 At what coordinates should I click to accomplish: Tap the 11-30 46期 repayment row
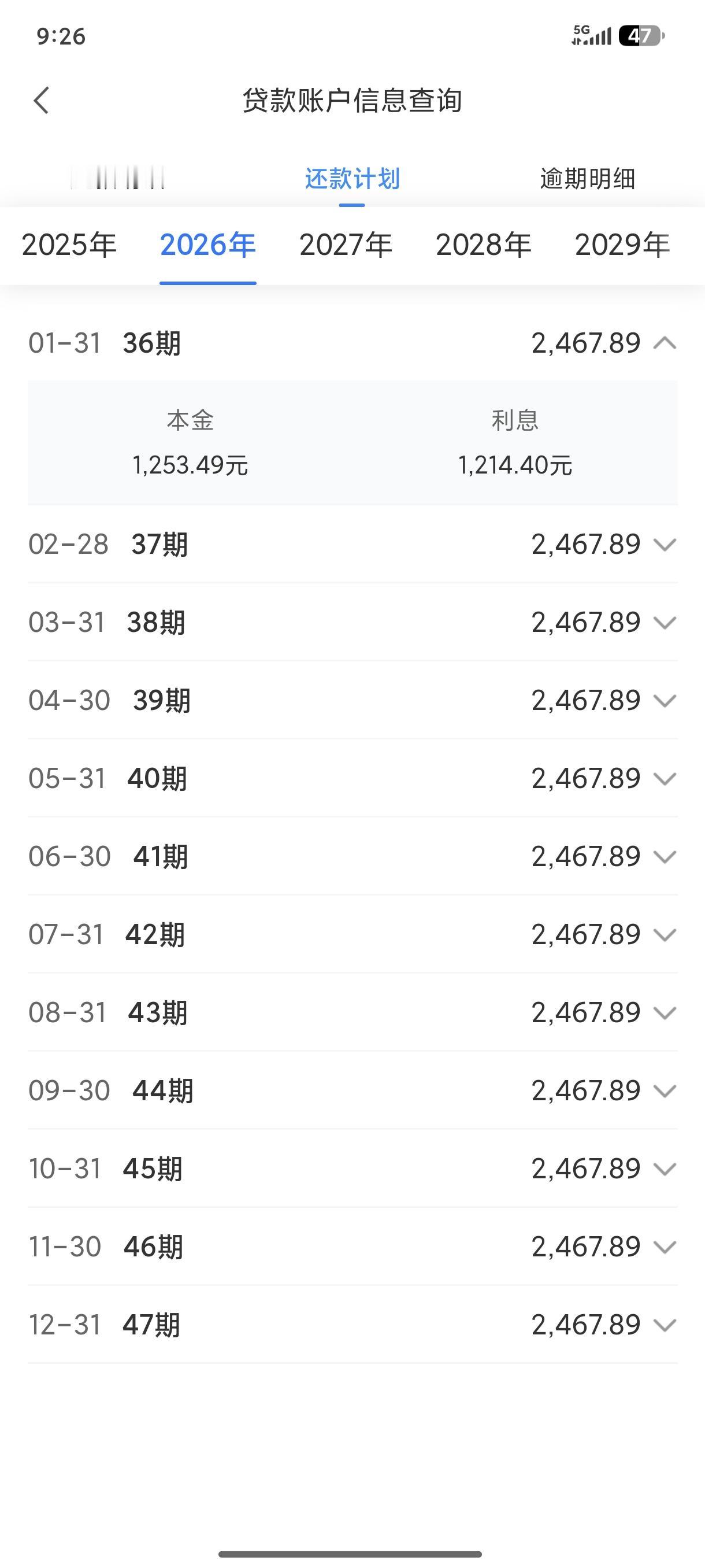352,1247
